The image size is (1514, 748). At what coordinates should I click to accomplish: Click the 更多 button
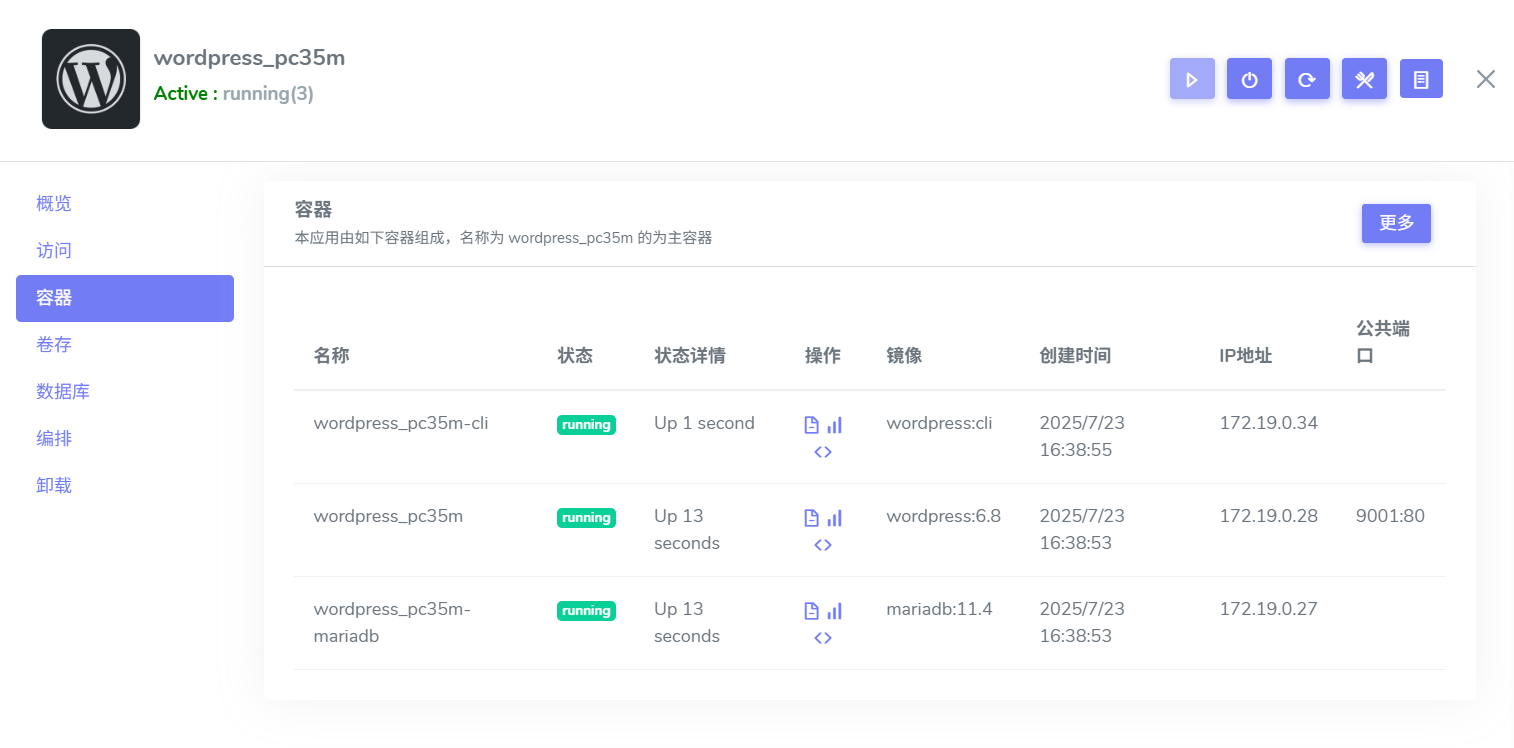(1396, 223)
